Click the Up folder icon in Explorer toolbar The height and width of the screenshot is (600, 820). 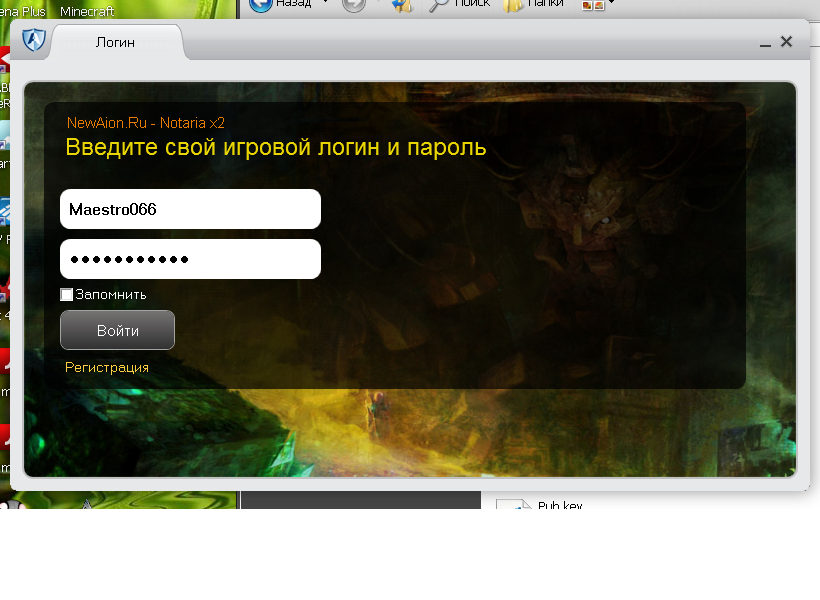402,4
